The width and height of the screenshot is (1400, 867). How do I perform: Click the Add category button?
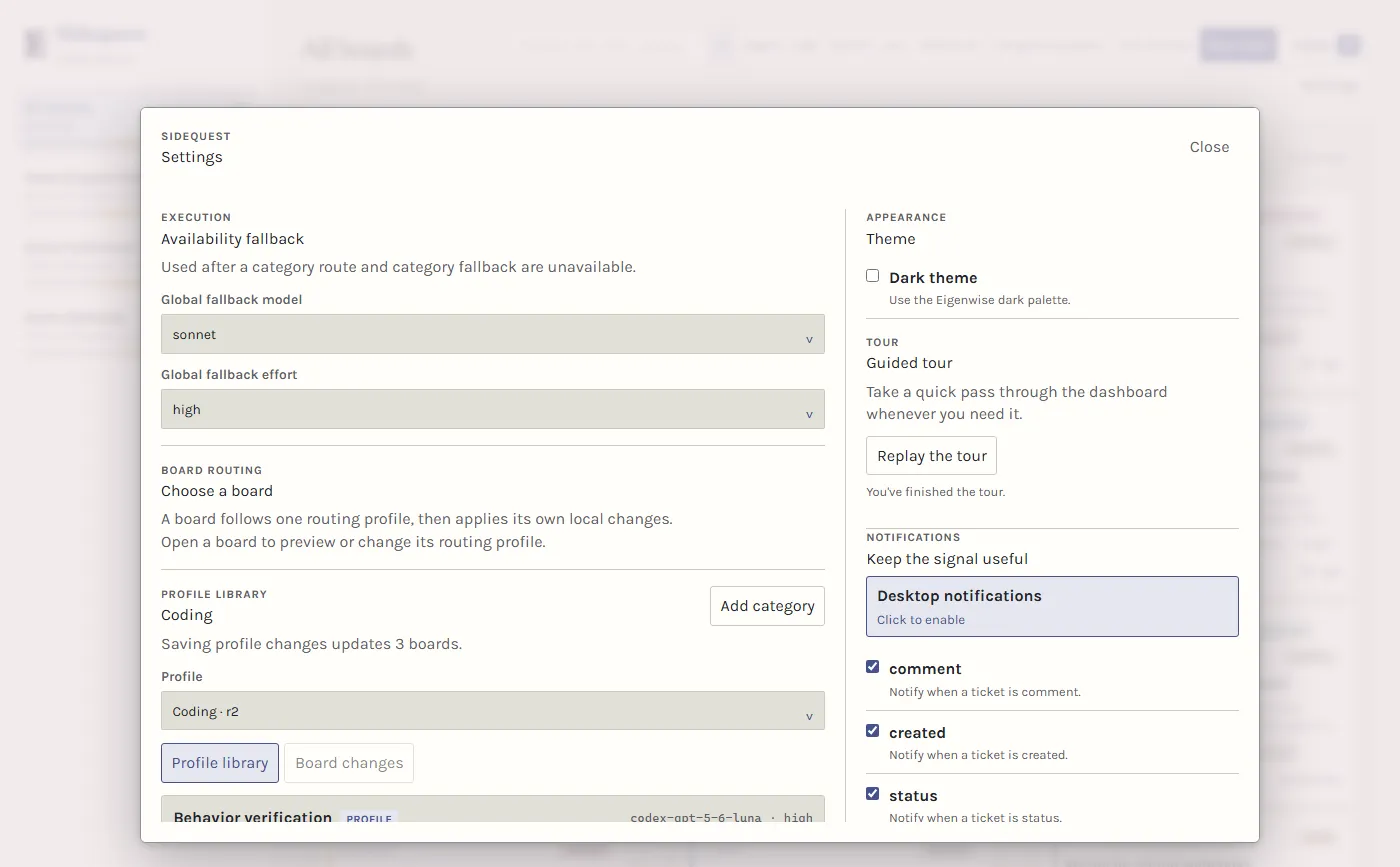(x=767, y=606)
